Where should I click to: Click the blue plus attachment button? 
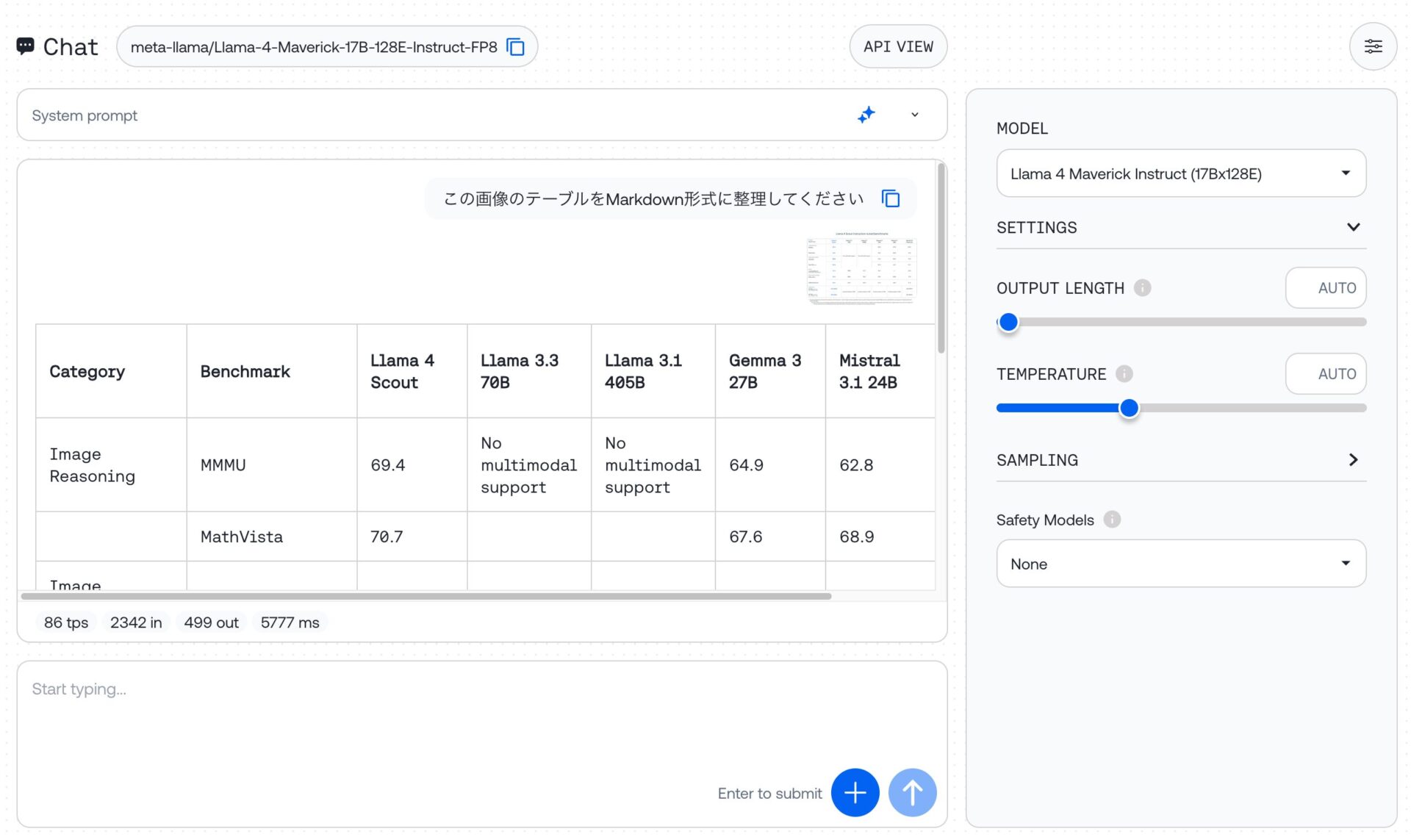tap(855, 792)
